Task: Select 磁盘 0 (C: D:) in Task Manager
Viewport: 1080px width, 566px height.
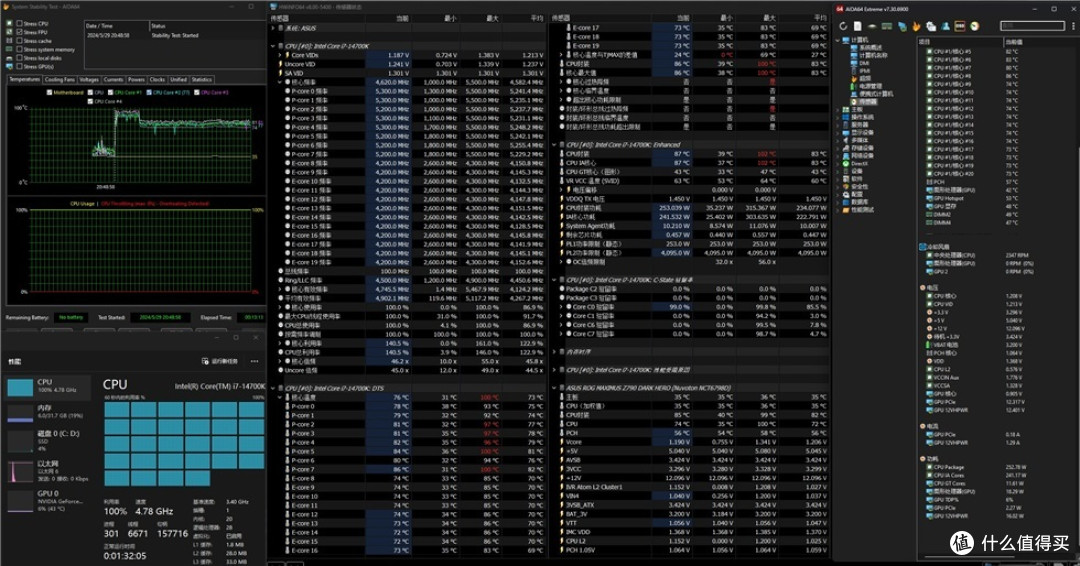Action: [47, 441]
